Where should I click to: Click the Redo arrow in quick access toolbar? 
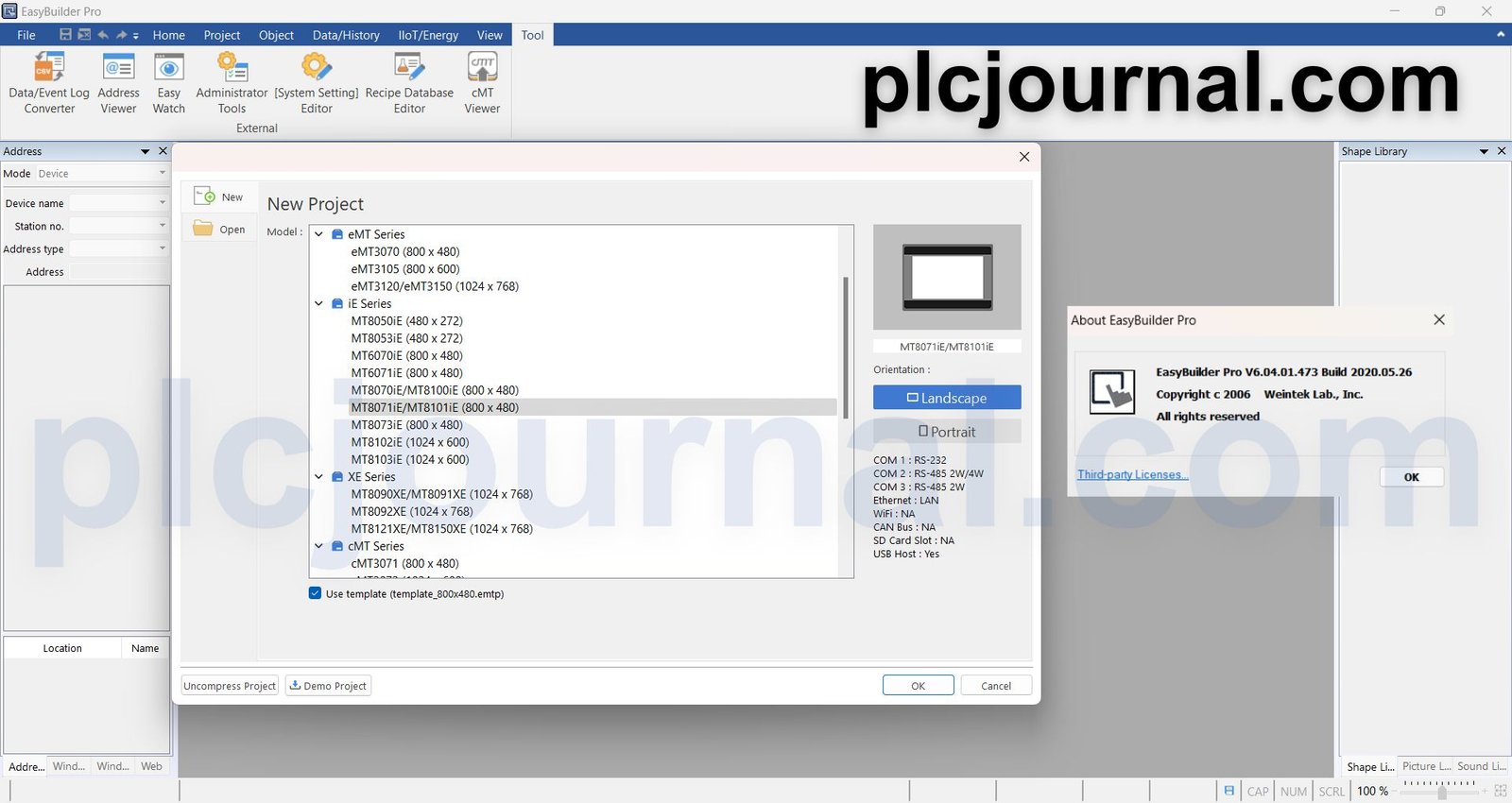pyautogui.click(x=121, y=35)
